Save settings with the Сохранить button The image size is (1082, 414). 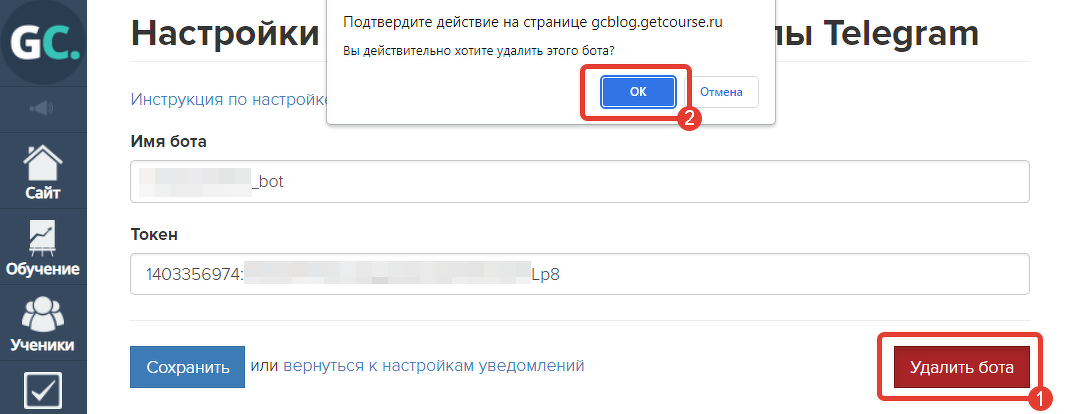(x=188, y=366)
